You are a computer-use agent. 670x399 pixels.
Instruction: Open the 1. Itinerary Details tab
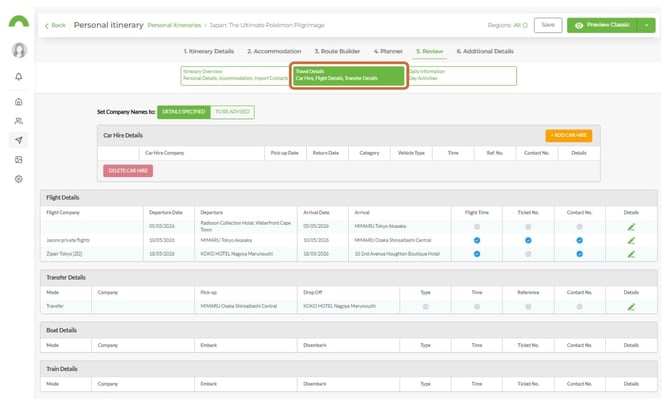209,51
